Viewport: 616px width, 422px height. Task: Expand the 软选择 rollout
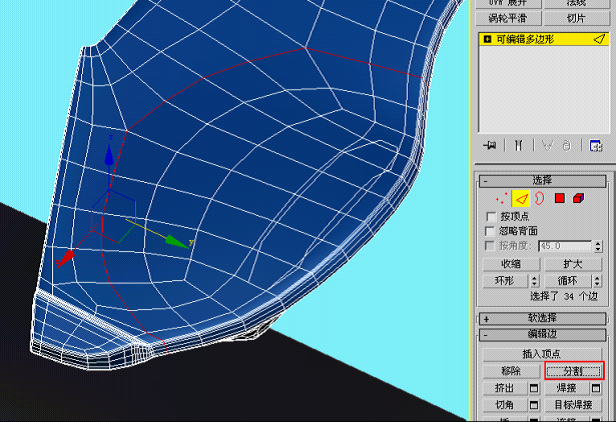point(542,318)
